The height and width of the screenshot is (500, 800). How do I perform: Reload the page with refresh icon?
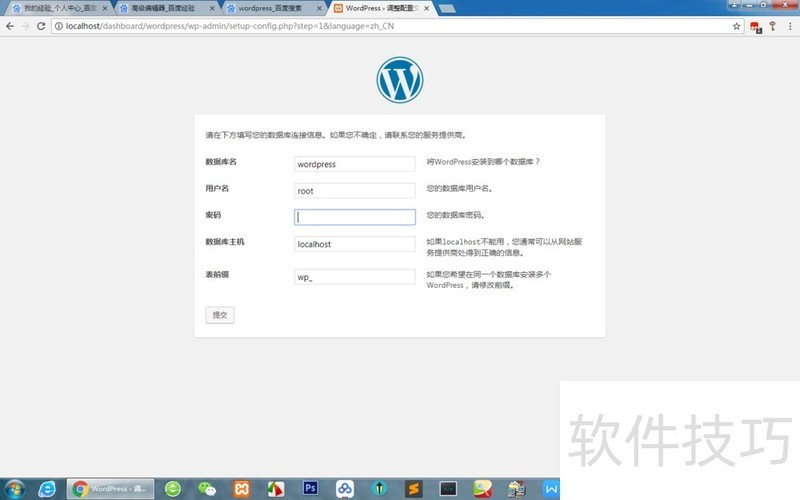tap(41, 26)
